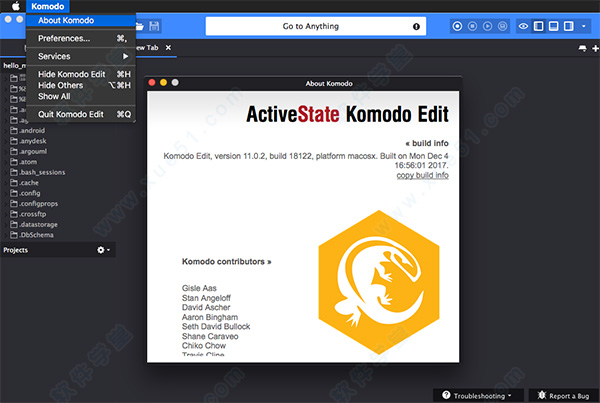
Task: Expand the .bash_sessions folder arrow
Action: tap(6, 173)
